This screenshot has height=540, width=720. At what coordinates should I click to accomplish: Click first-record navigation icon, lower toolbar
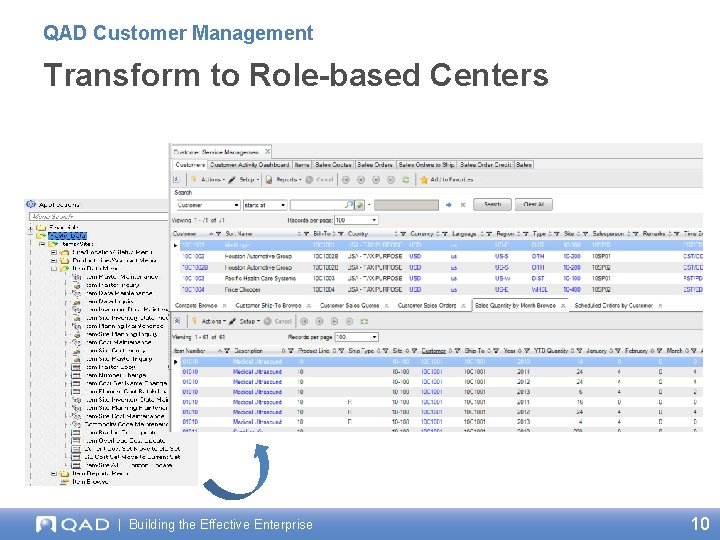coord(304,321)
